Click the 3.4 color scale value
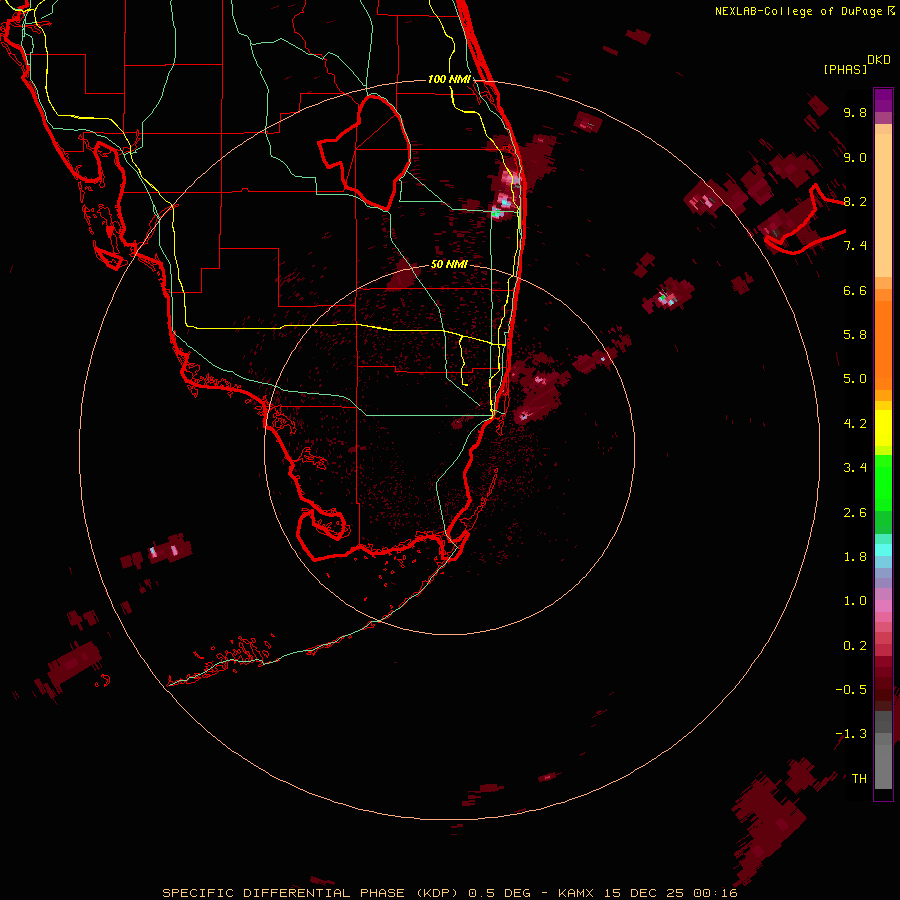900x900 pixels. pyautogui.click(x=855, y=468)
